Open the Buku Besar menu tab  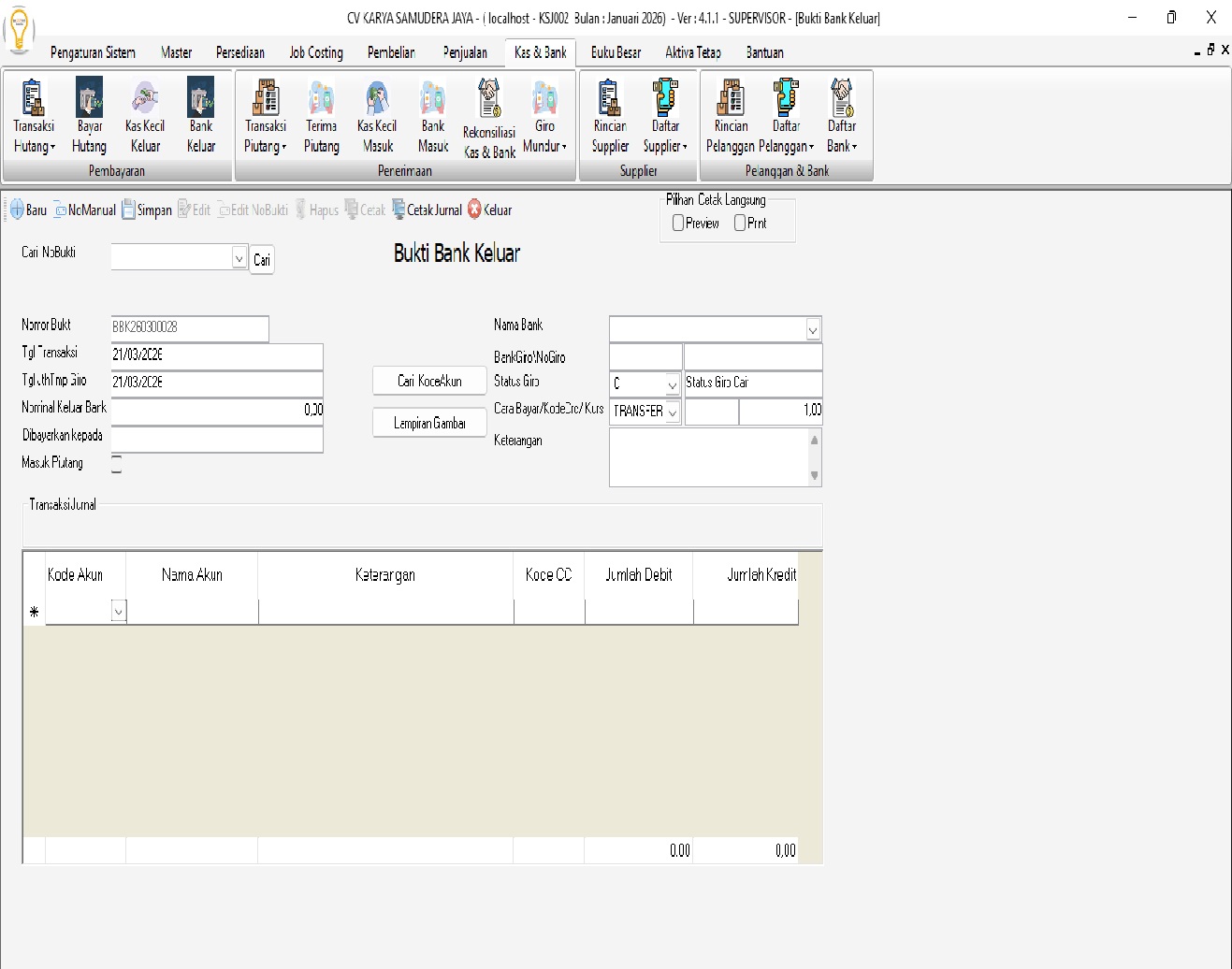pos(616,52)
